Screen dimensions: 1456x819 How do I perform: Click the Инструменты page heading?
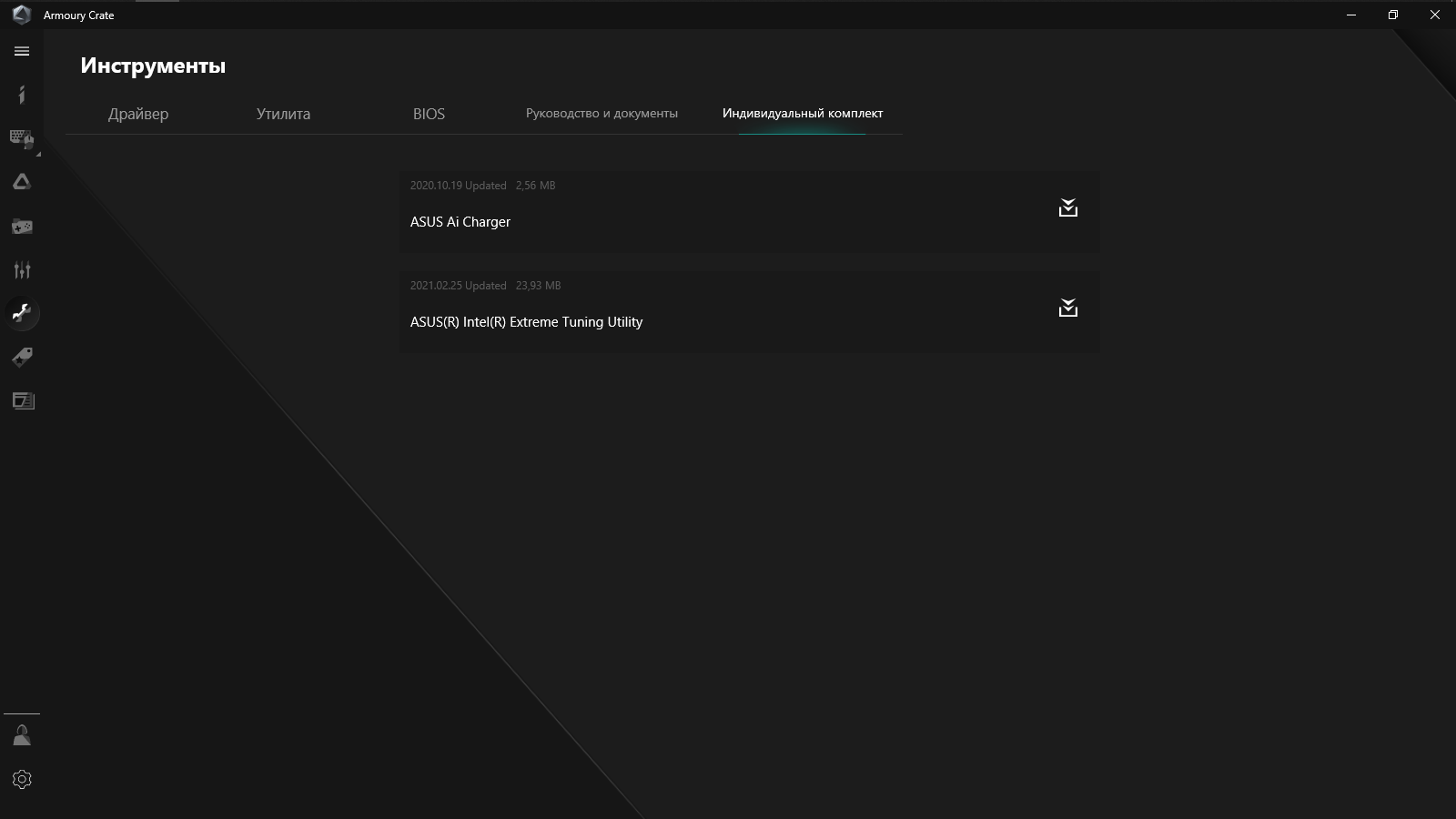pyautogui.click(x=153, y=66)
